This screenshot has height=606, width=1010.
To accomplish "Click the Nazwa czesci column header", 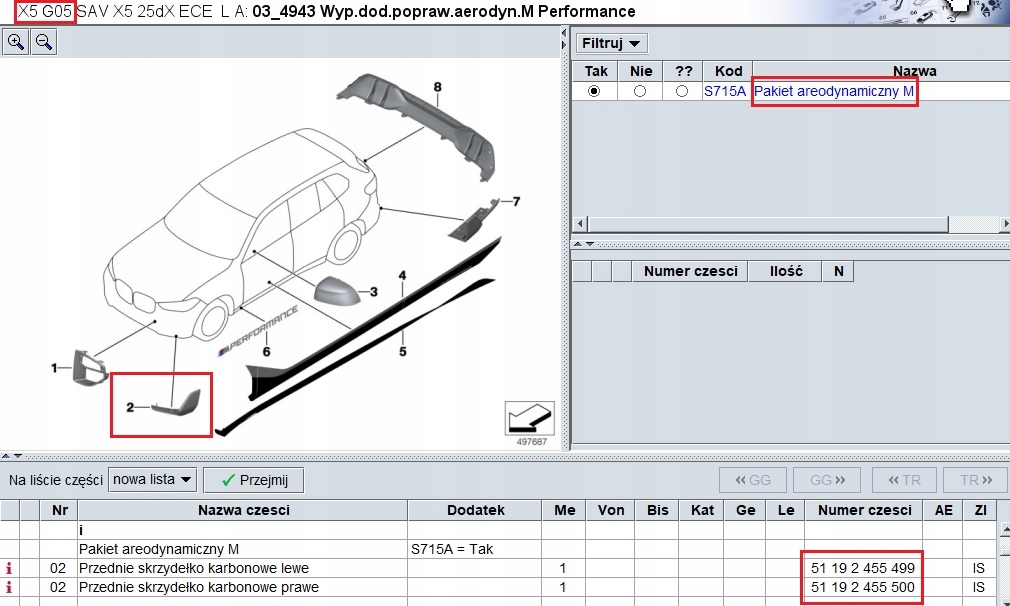I will coord(243,510).
